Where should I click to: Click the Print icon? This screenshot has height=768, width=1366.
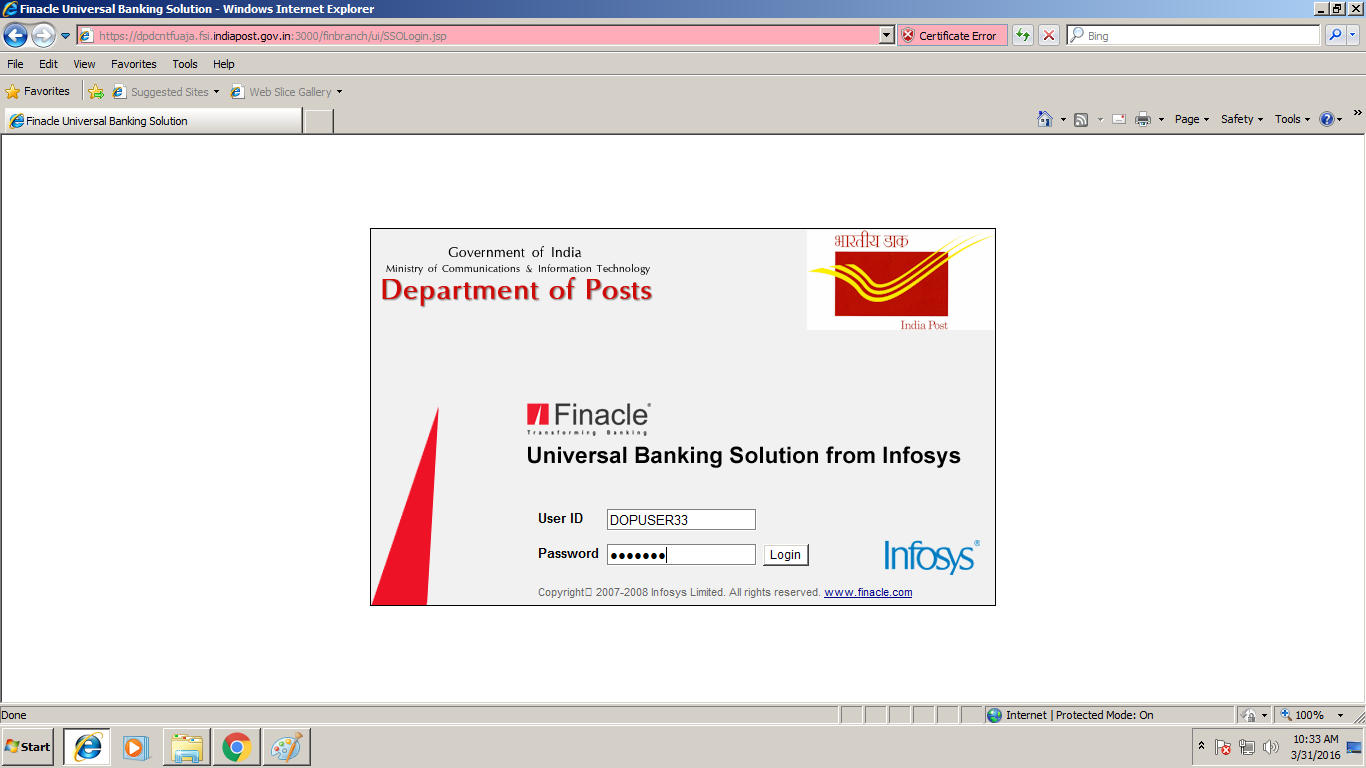(x=1141, y=118)
